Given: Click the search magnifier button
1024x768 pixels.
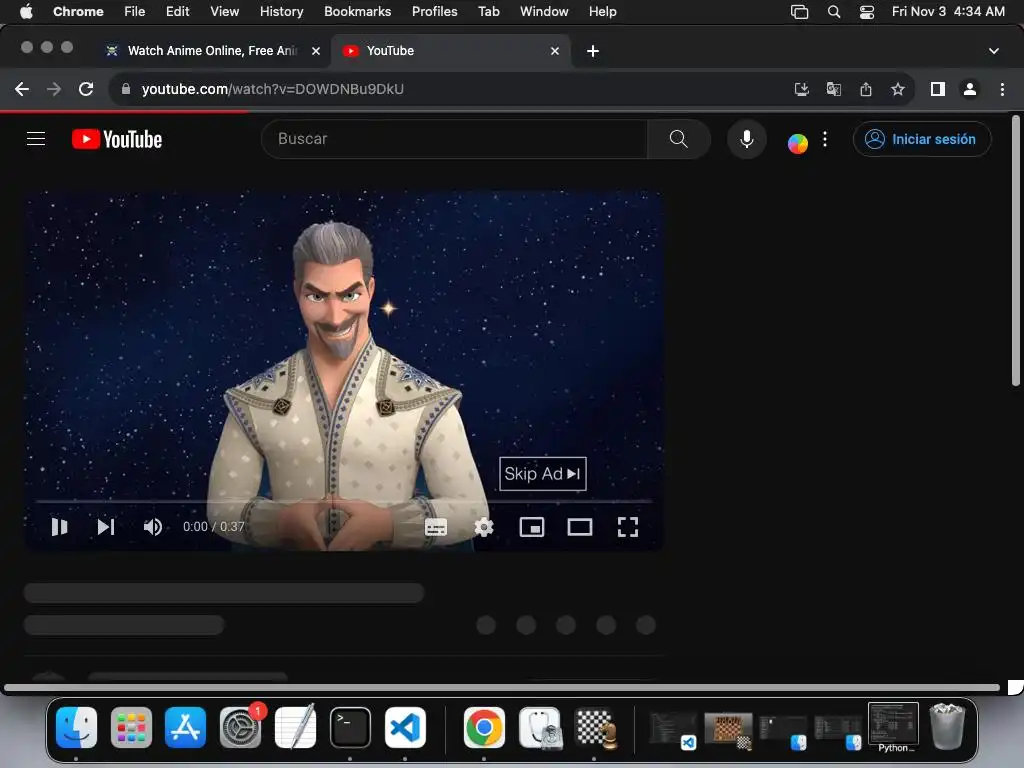Looking at the screenshot, I should tap(679, 139).
